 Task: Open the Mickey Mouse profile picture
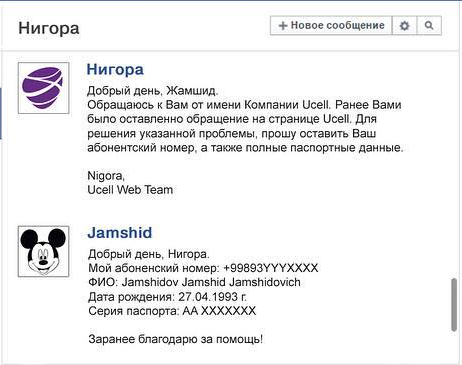[44, 251]
